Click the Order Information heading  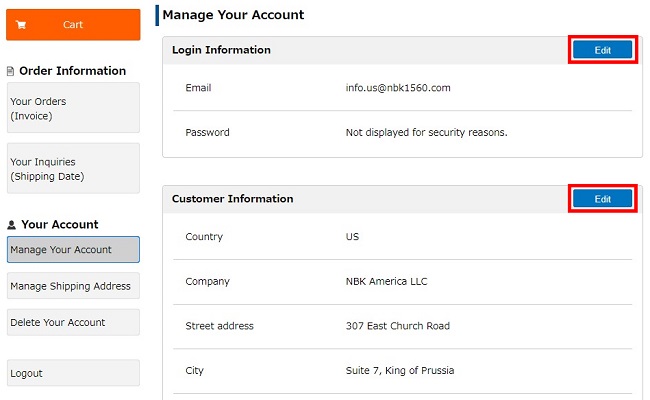tap(73, 71)
